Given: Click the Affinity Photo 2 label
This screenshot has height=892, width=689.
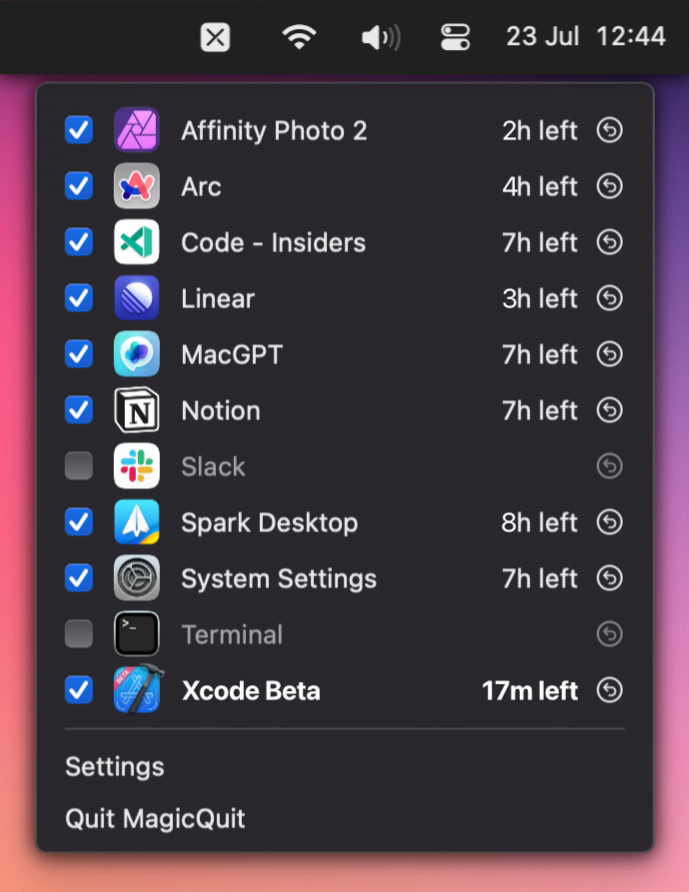Looking at the screenshot, I should tap(274, 131).
